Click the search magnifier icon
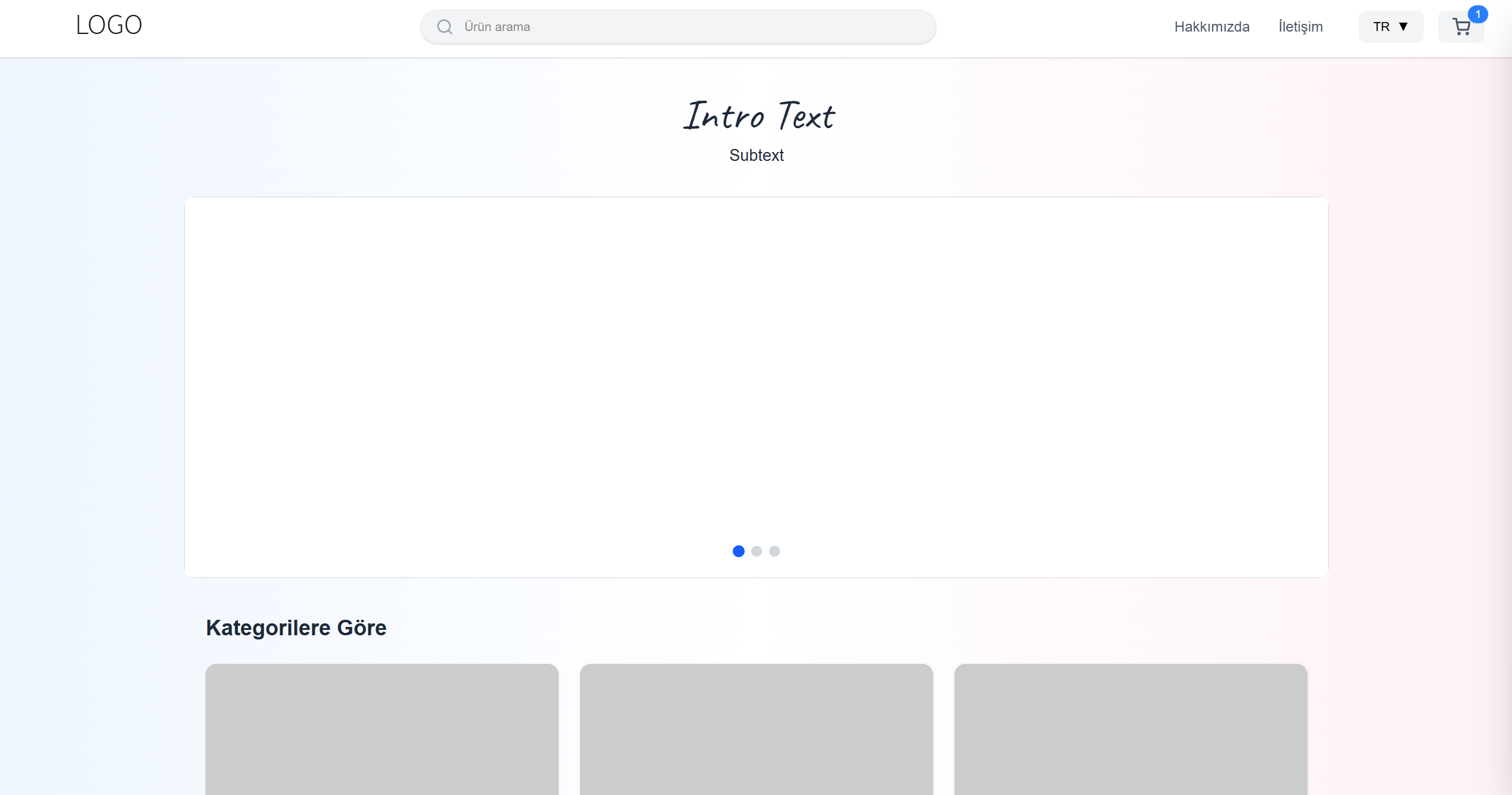Image resolution: width=1512 pixels, height=795 pixels. click(x=444, y=27)
